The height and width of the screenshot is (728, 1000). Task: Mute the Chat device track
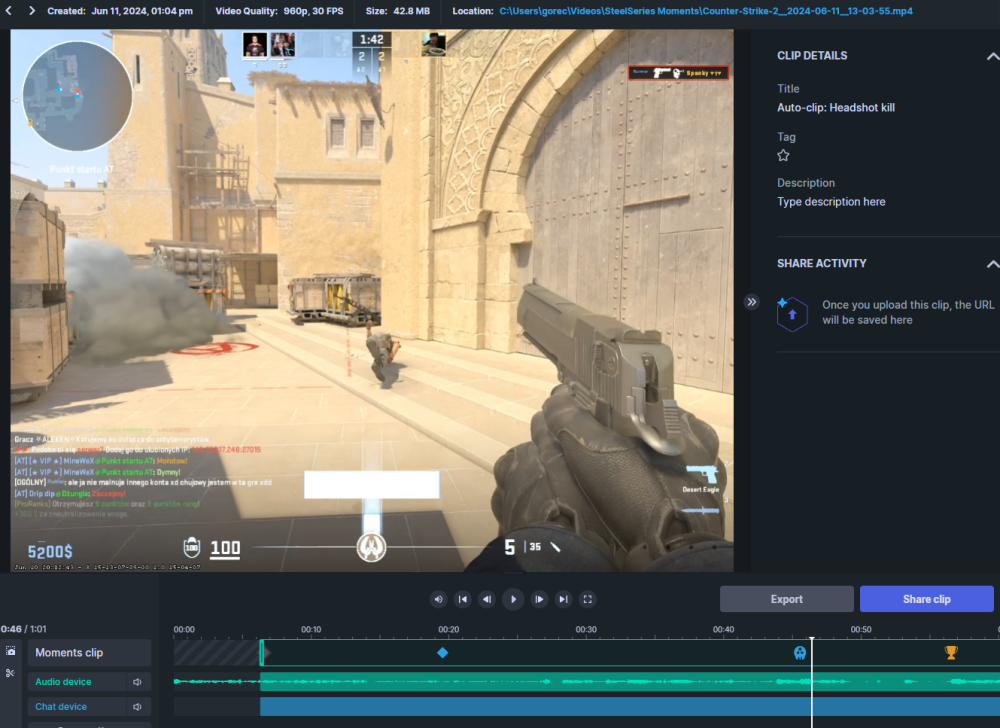pos(137,707)
